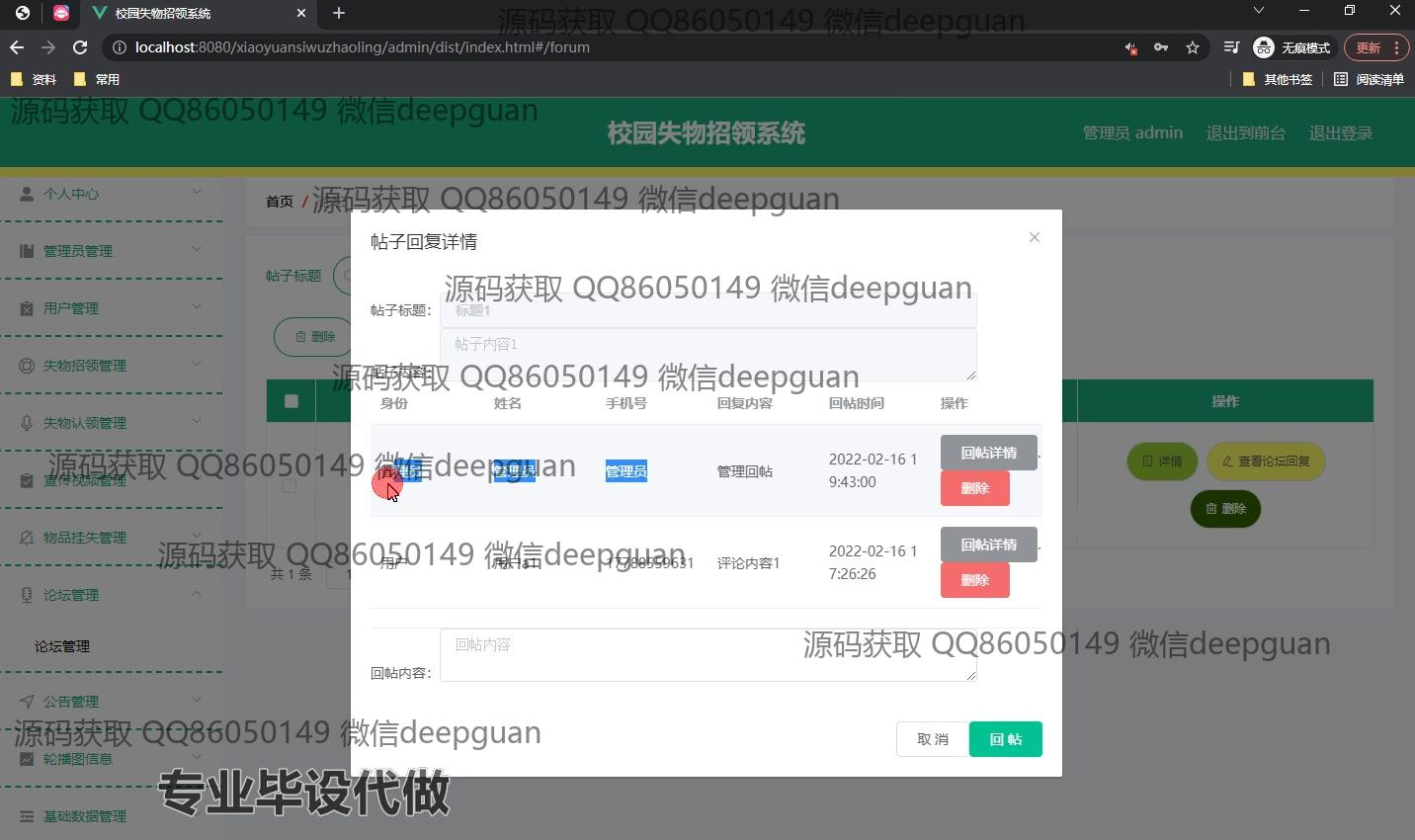This screenshot has width=1415, height=840.
Task: Click the browser refresh icon
Action: (x=80, y=46)
